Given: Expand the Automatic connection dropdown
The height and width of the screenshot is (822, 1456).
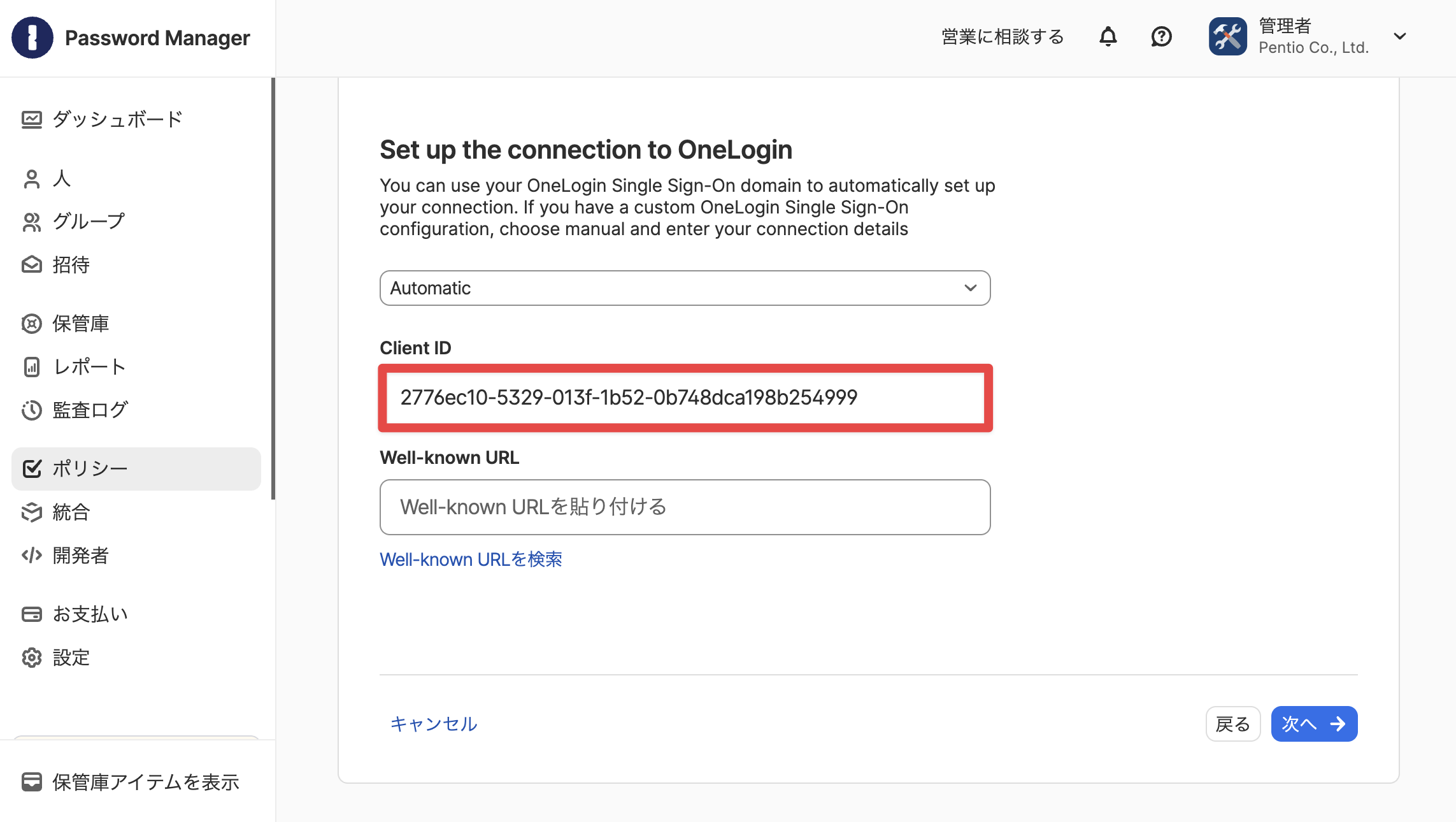Looking at the screenshot, I should [685, 288].
